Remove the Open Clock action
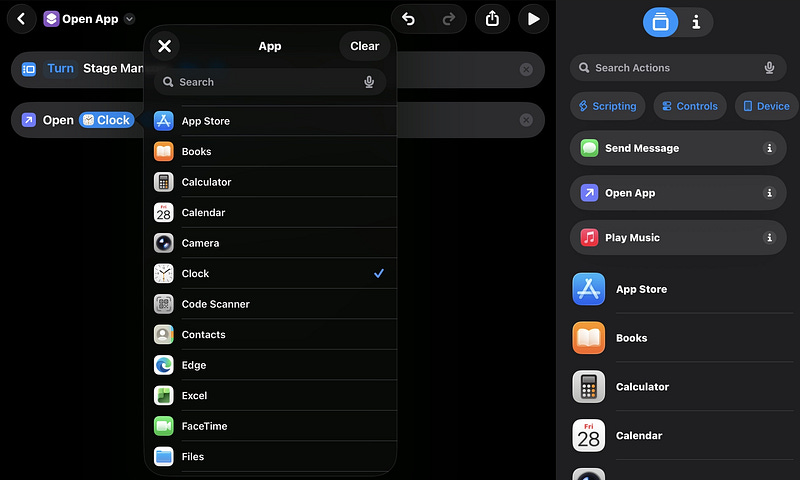Screen dimensions: 800x480 pos(526,120)
